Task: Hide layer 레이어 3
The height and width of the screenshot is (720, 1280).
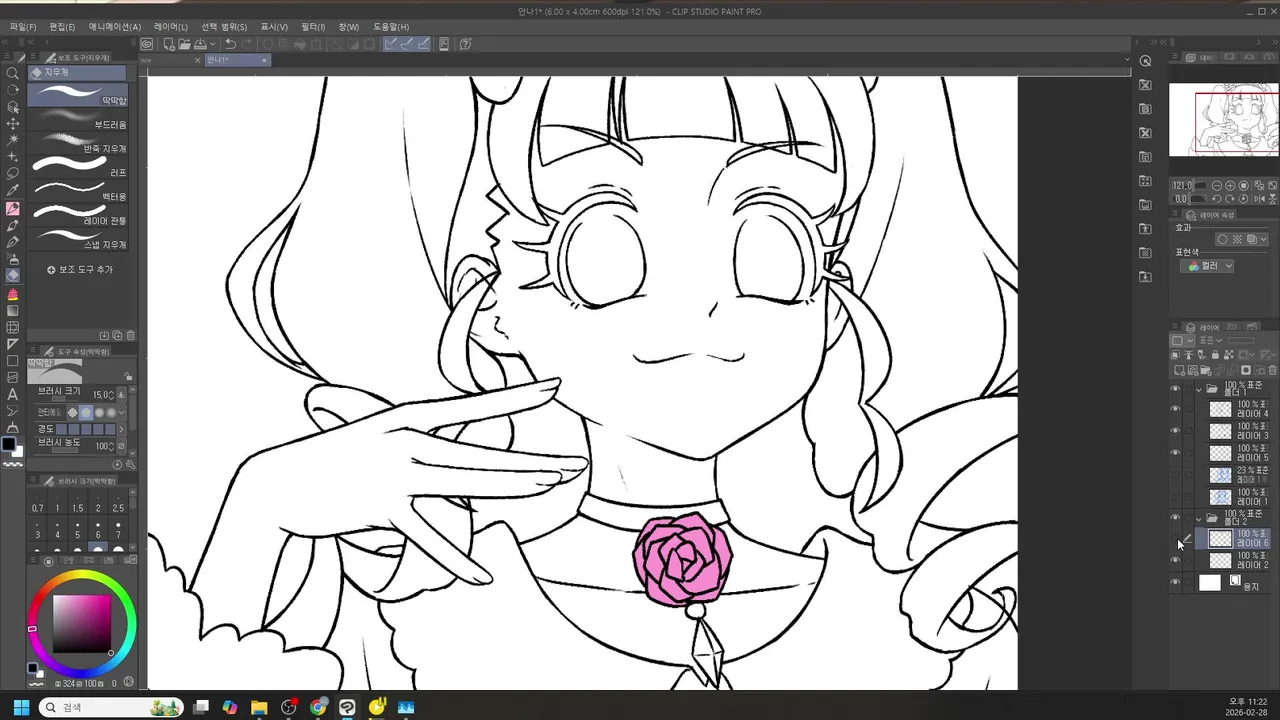Action: (1175, 431)
